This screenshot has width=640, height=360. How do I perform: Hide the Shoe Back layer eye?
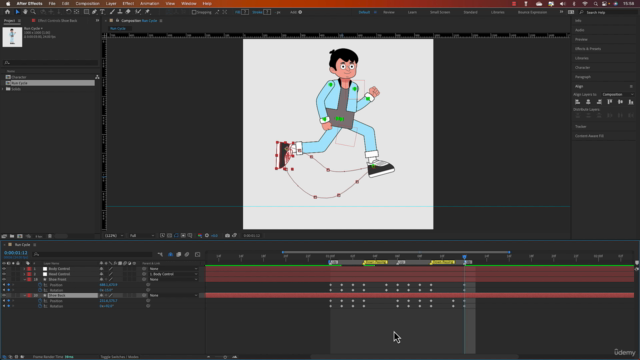point(4,296)
